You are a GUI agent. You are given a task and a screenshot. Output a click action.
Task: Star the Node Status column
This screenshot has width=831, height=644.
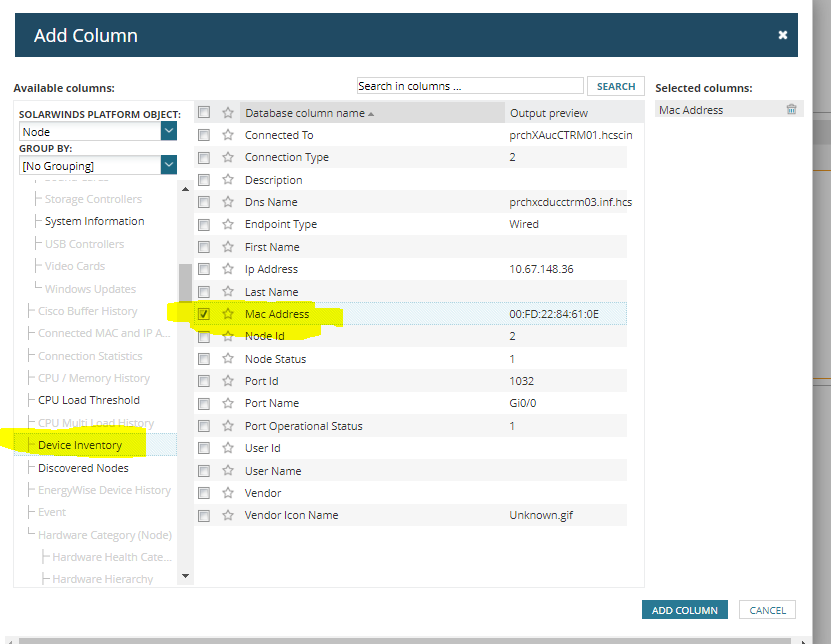[228, 359]
